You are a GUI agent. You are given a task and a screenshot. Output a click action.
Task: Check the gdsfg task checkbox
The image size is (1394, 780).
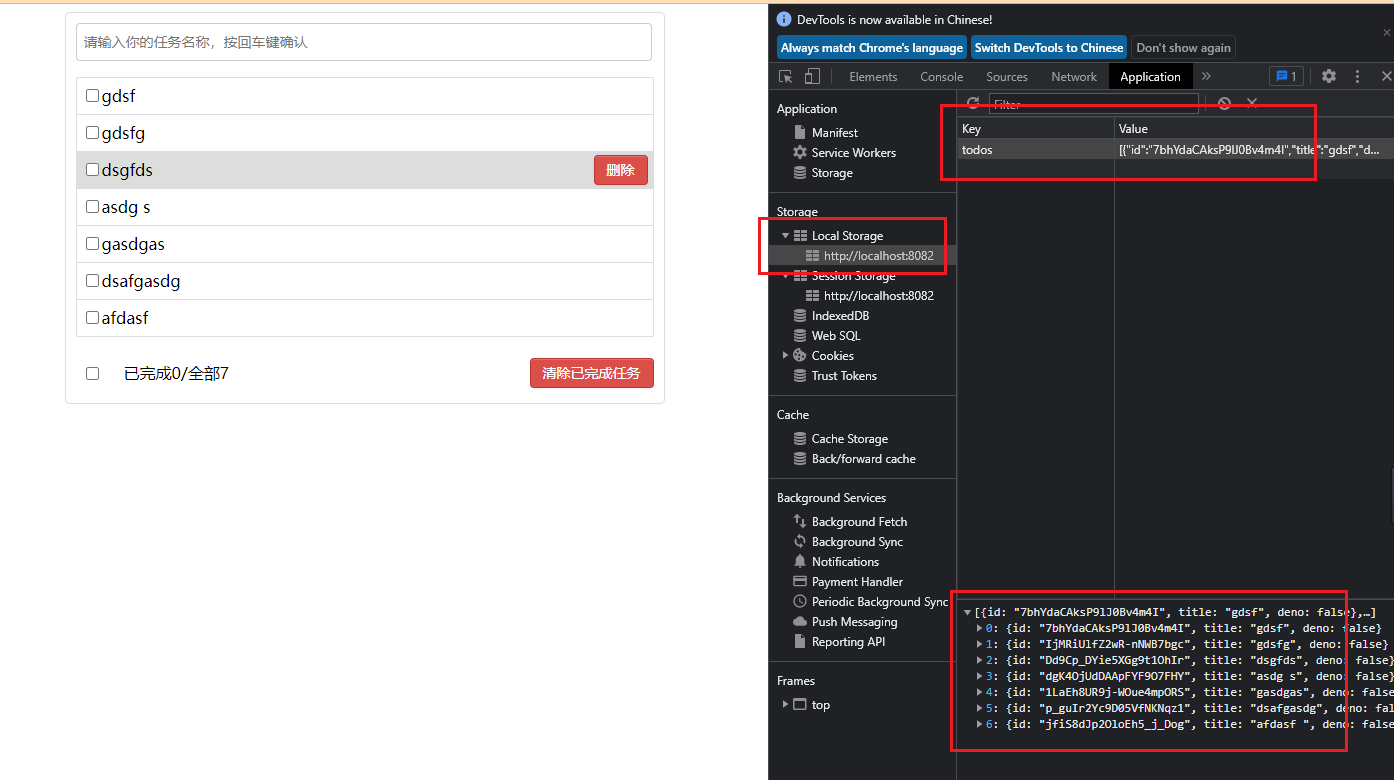point(92,133)
